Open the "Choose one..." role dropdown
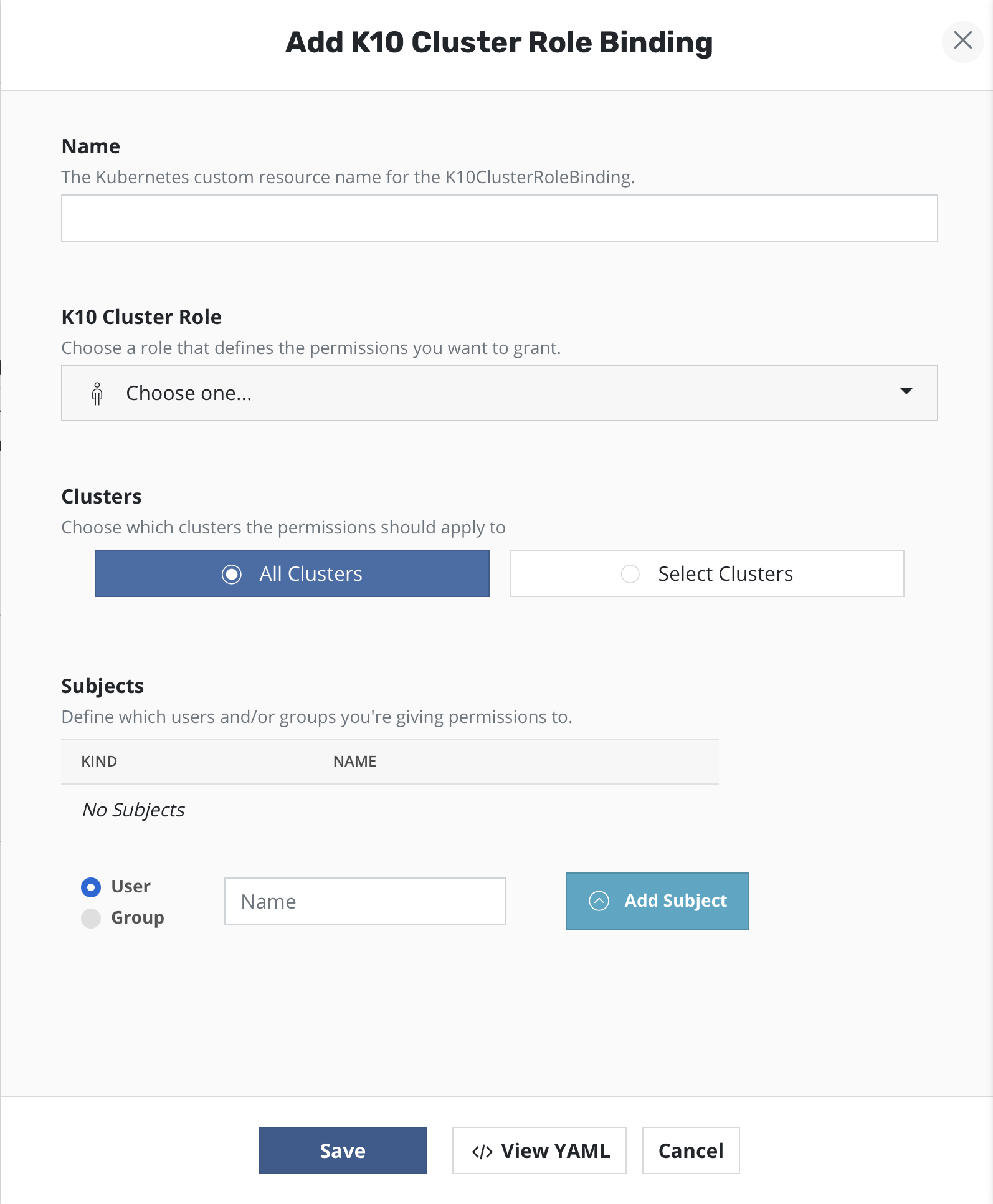The height and width of the screenshot is (1204, 993). 498,393
